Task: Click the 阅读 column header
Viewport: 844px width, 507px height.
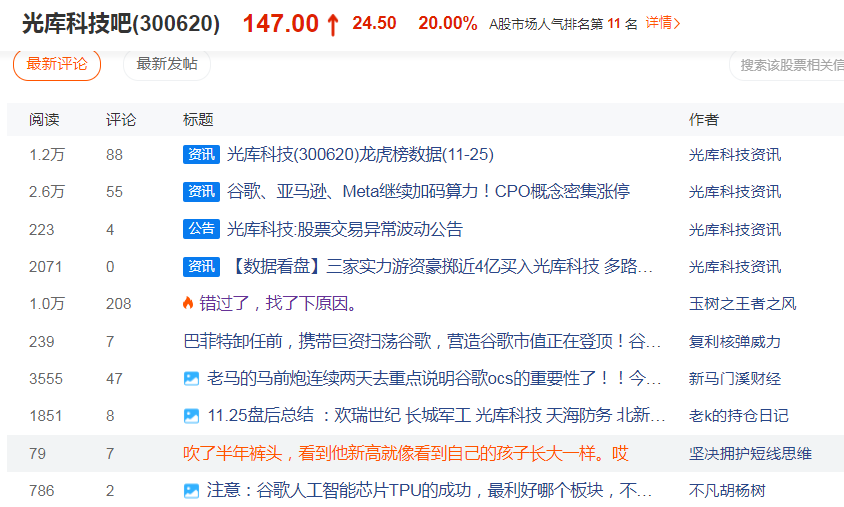Action: [x=44, y=119]
